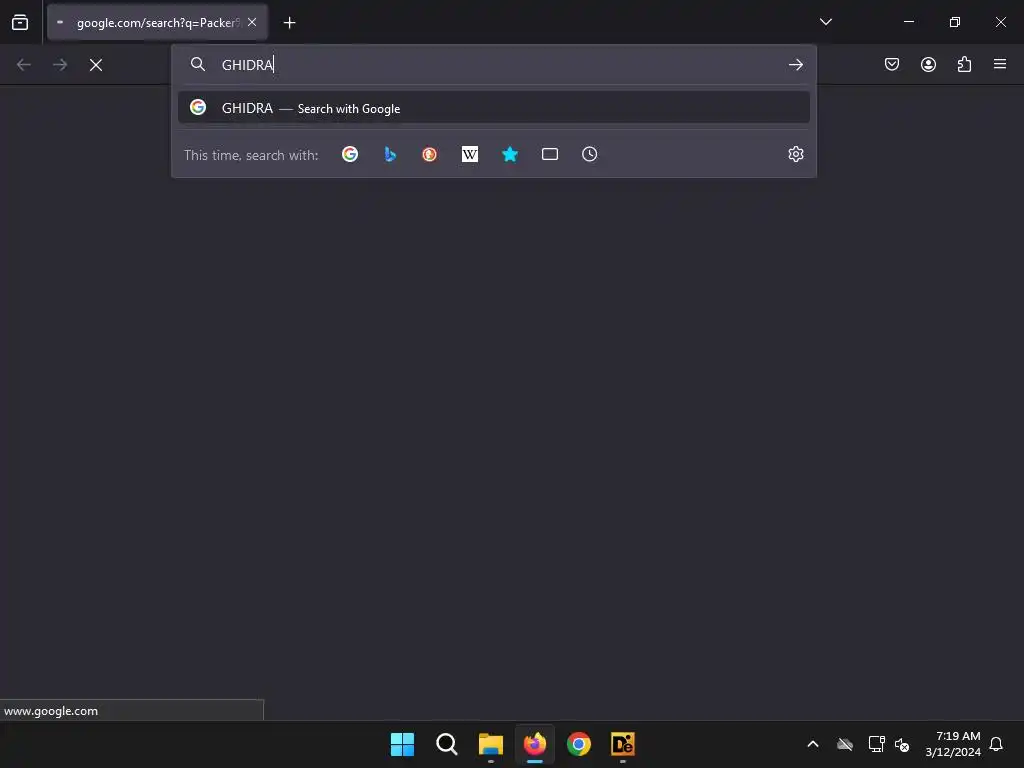Open the De app in taskbar

point(623,744)
